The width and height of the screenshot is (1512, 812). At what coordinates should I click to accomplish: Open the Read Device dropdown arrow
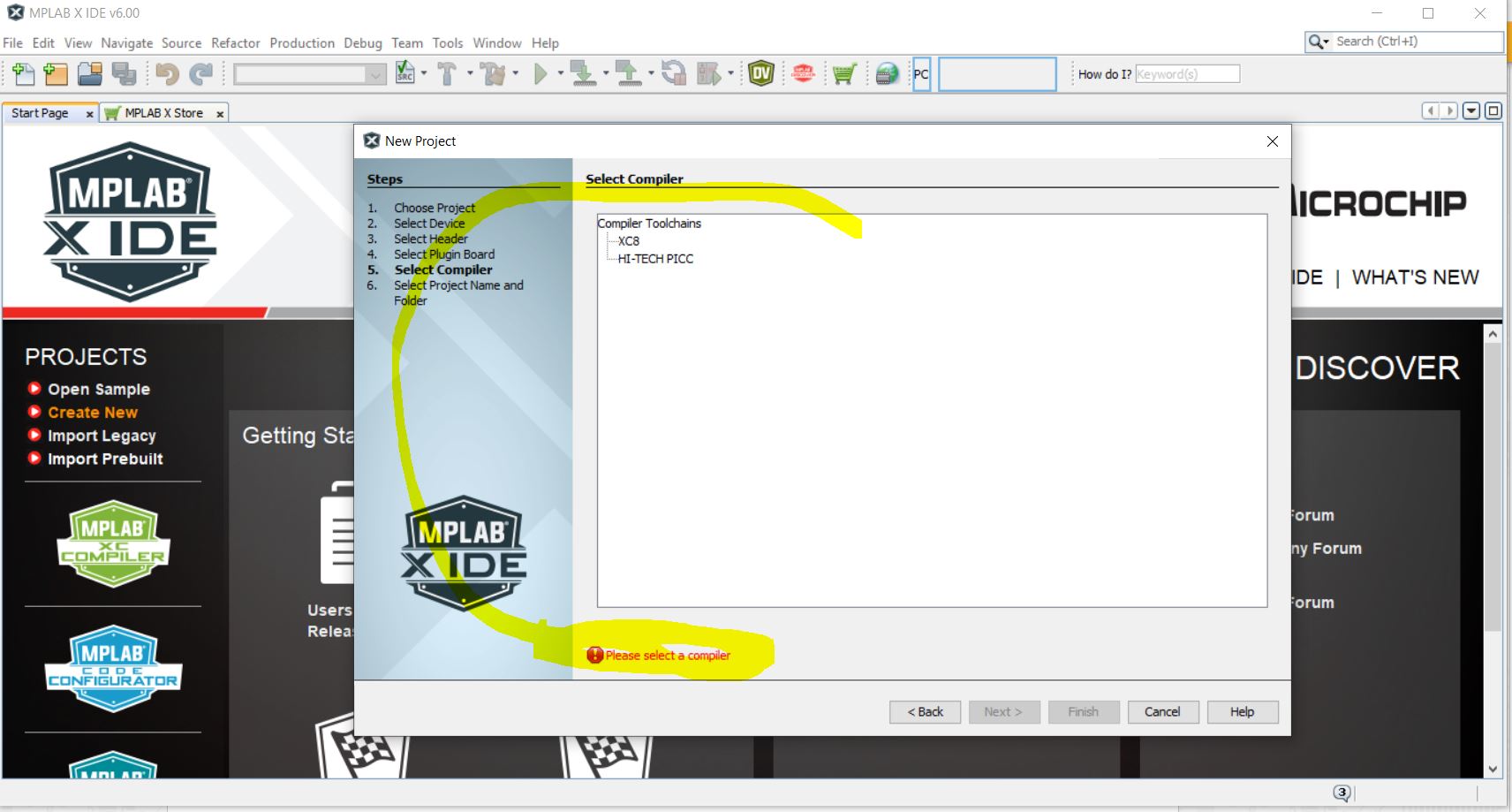click(x=651, y=73)
